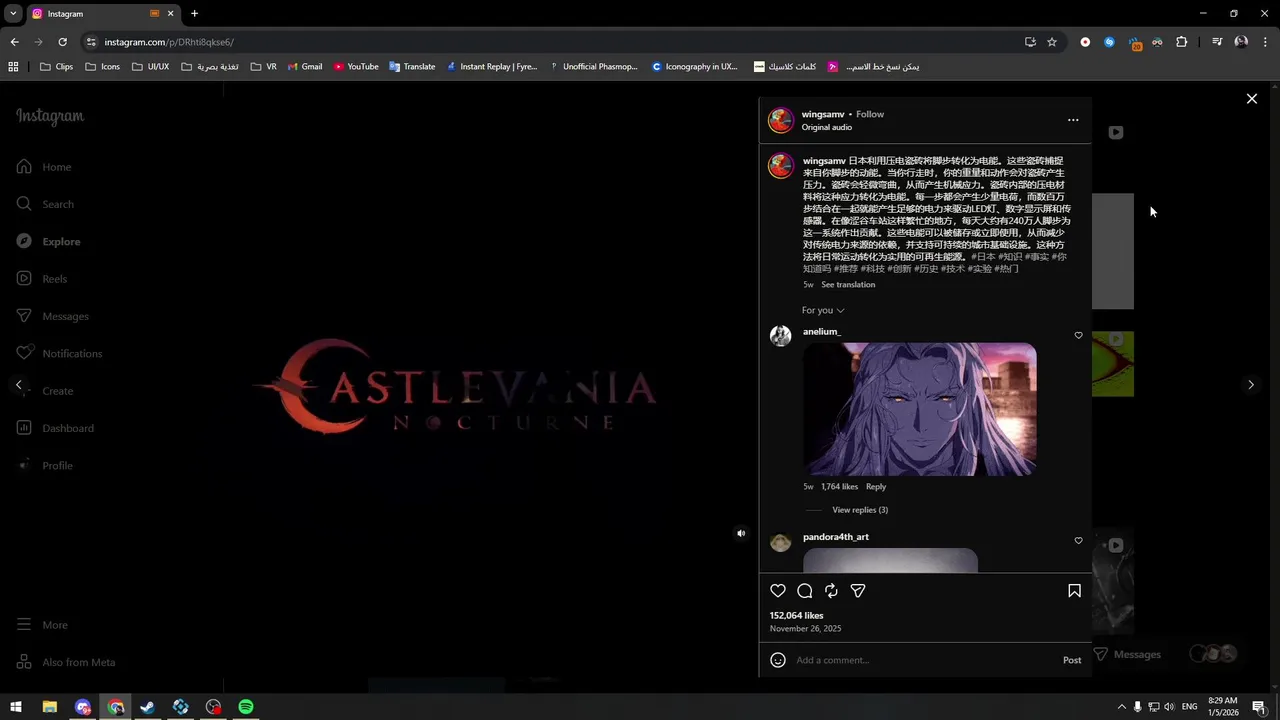Click the Instagram logo
This screenshot has width=1280, height=720.
50,116
